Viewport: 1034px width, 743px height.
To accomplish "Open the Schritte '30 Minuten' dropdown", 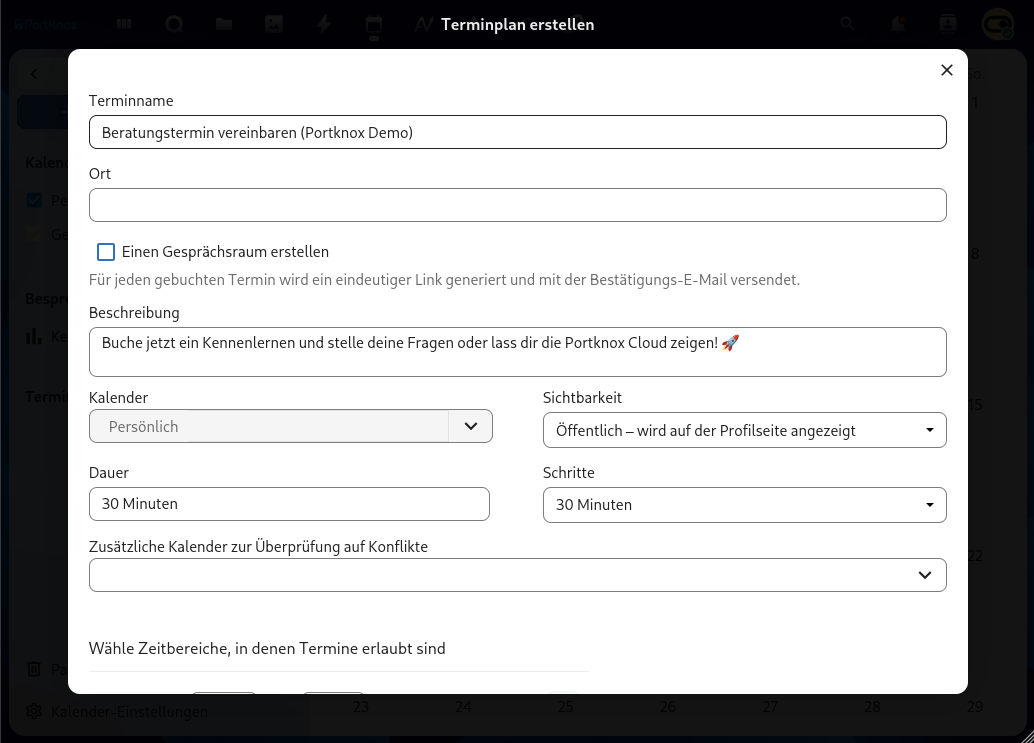I will point(744,505).
